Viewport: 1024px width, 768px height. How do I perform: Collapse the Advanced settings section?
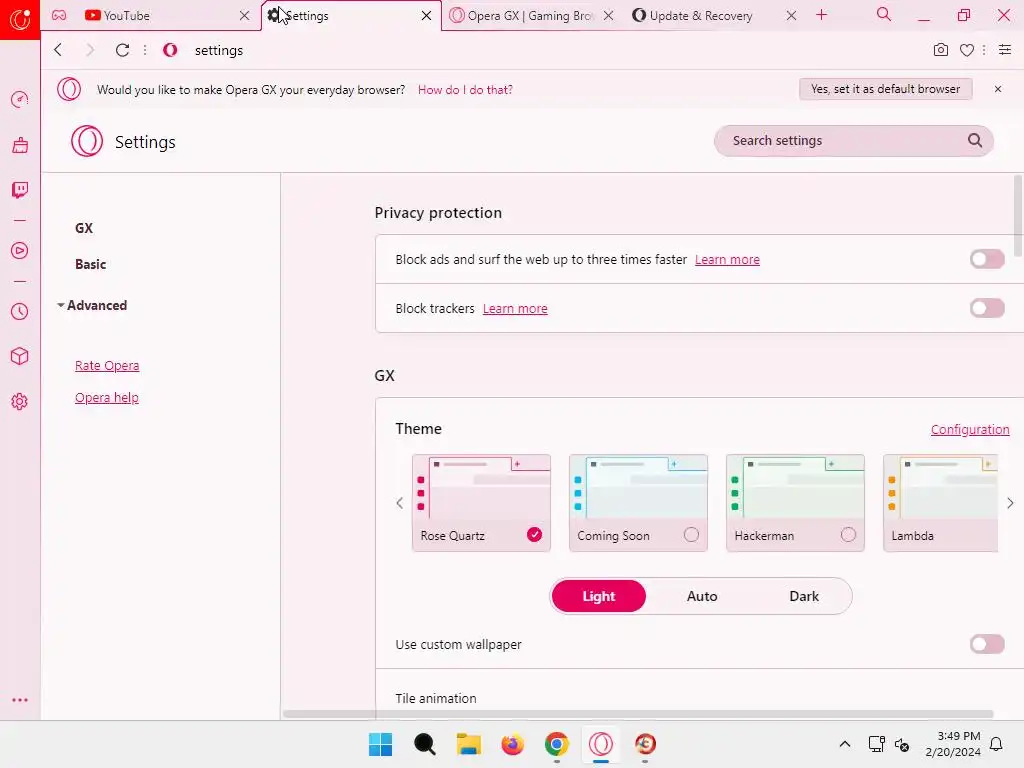pyautogui.click(x=92, y=306)
